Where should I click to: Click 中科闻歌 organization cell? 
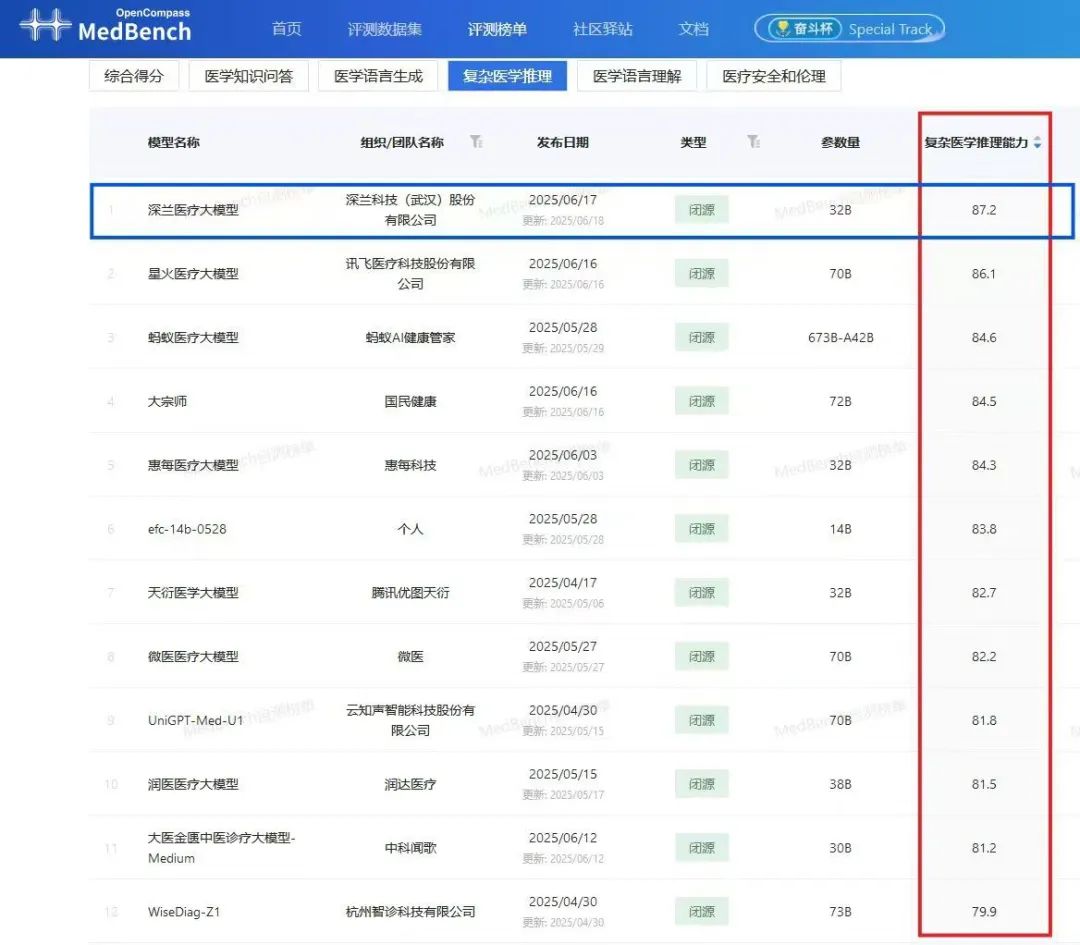click(411, 848)
